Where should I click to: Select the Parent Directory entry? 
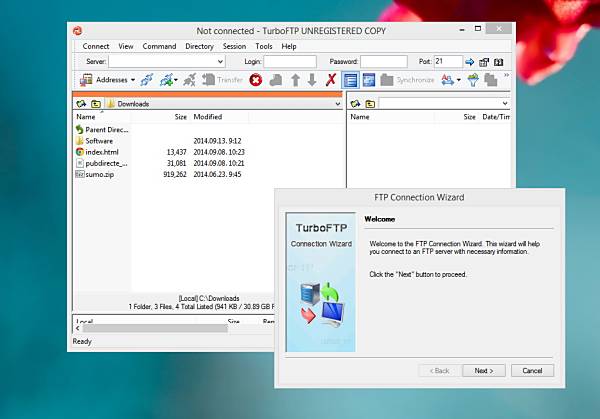point(102,130)
